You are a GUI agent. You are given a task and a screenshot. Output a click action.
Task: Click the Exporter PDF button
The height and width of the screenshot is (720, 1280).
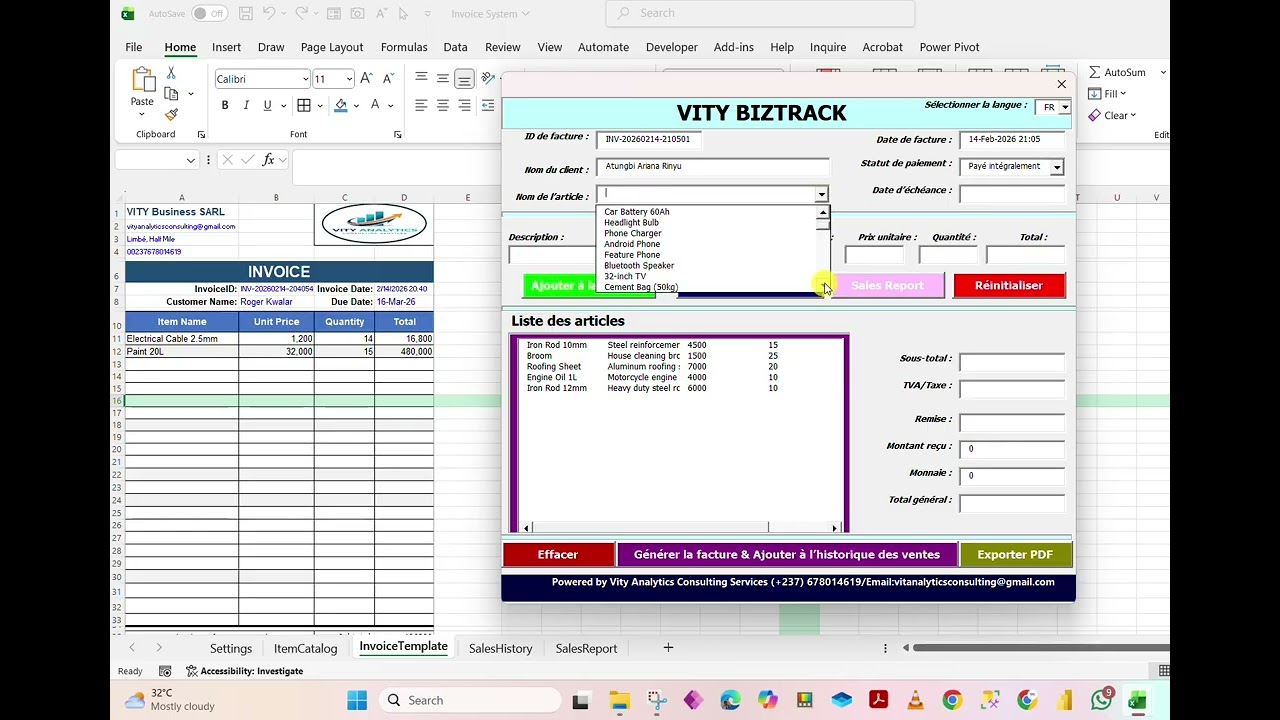(1015, 555)
